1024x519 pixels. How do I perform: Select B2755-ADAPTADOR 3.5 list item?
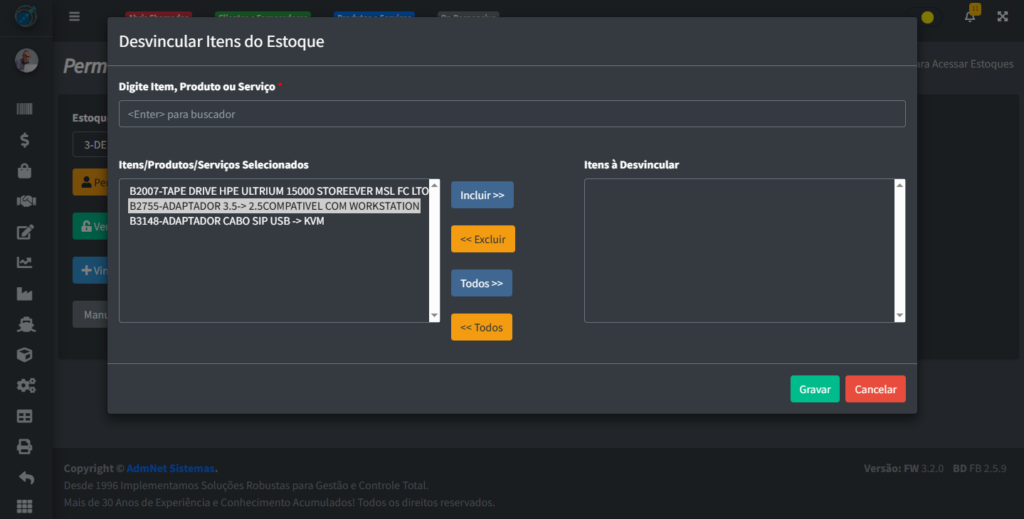pyautogui.click(x=274, y=205)
